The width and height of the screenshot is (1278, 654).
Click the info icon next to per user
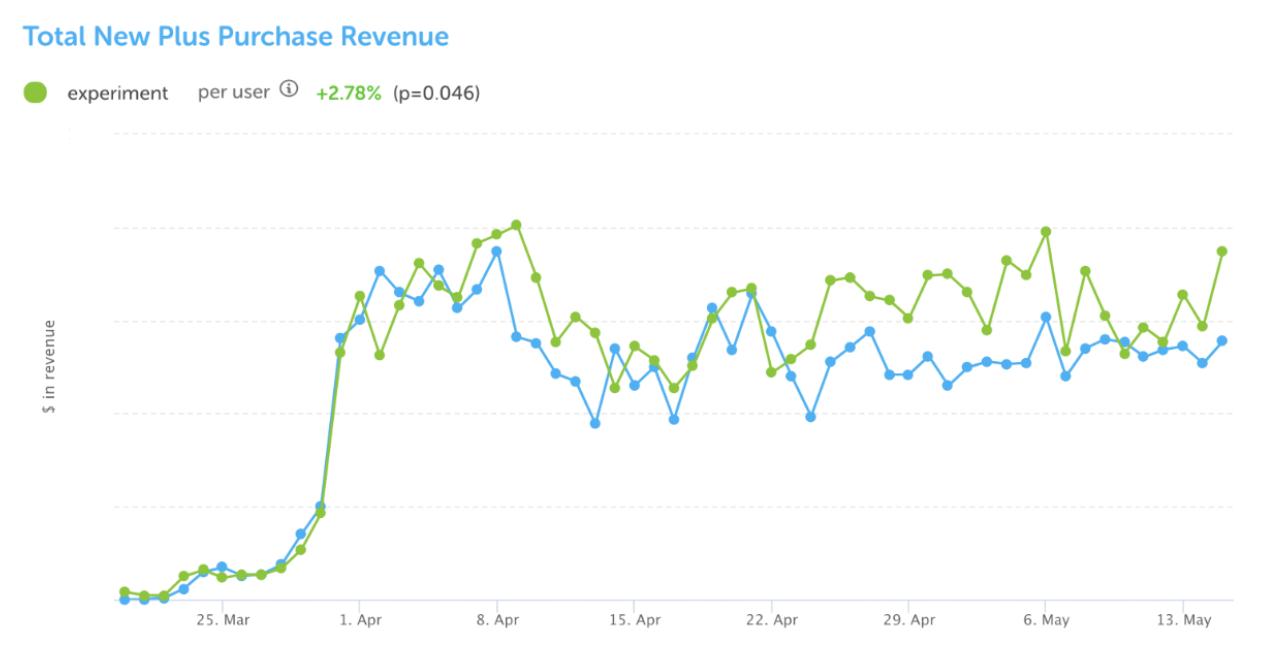(x=289, y=89)
